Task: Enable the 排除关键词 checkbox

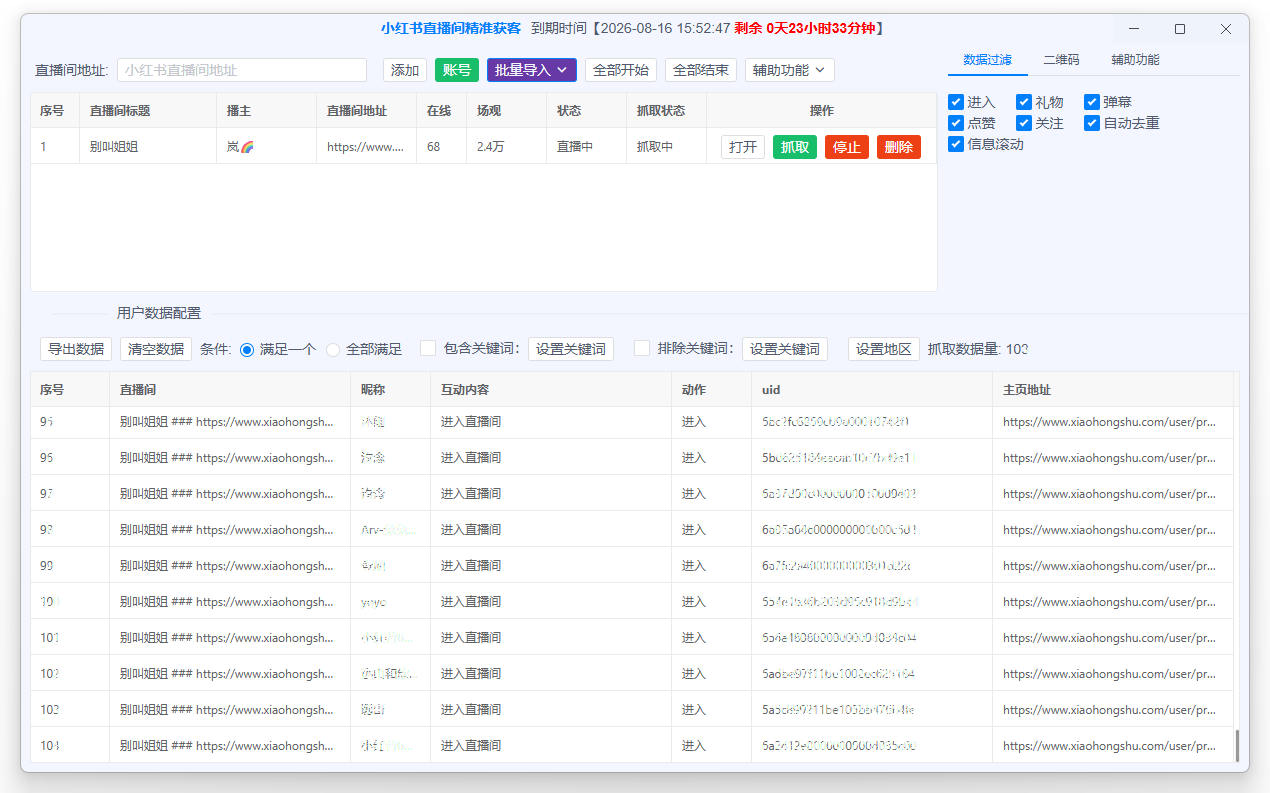Action: (x=642, y=348)
